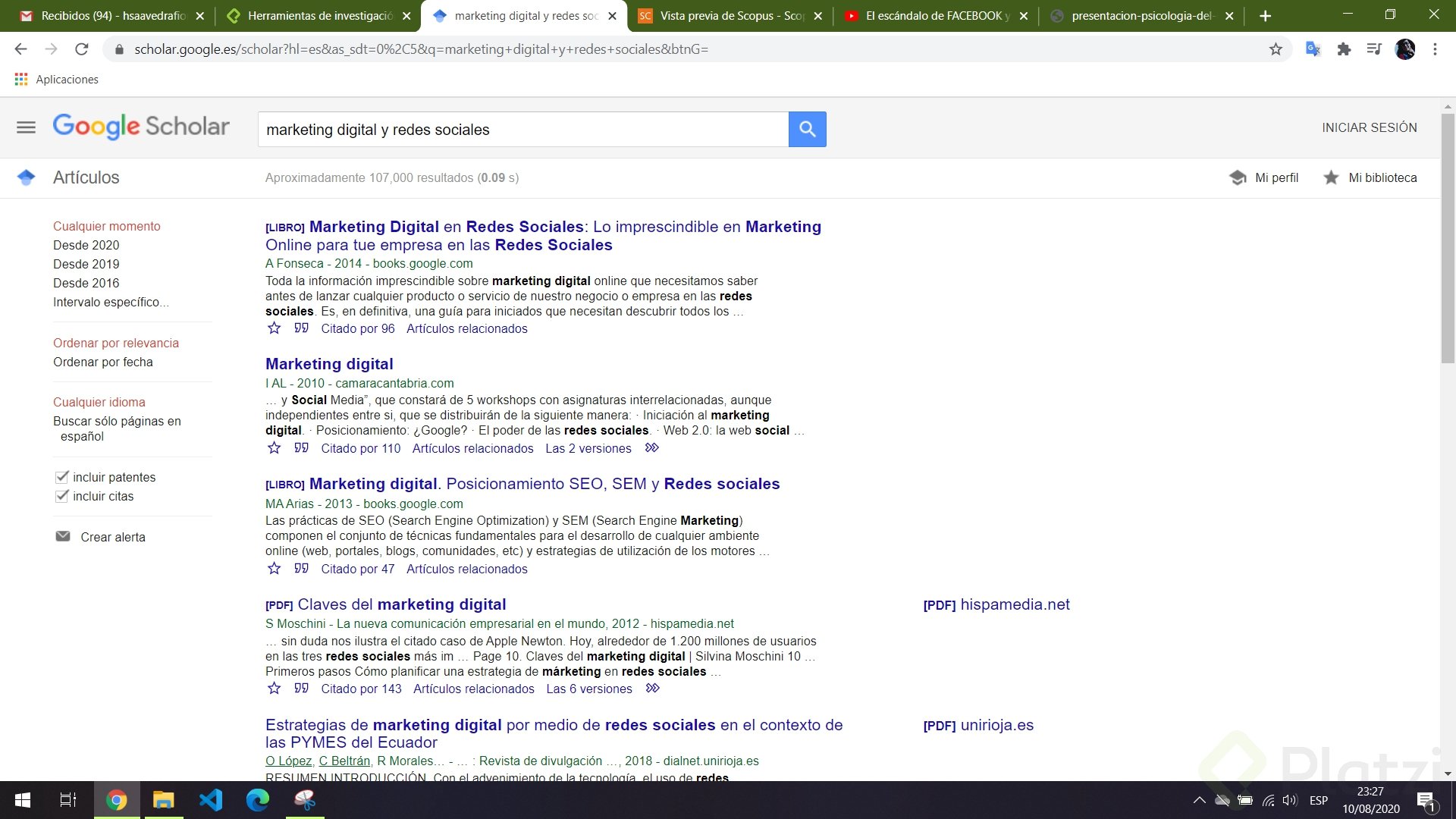Bookmark page with address bar star
The width and height of the screenshot is (1456, 819).
(1276, 49)
